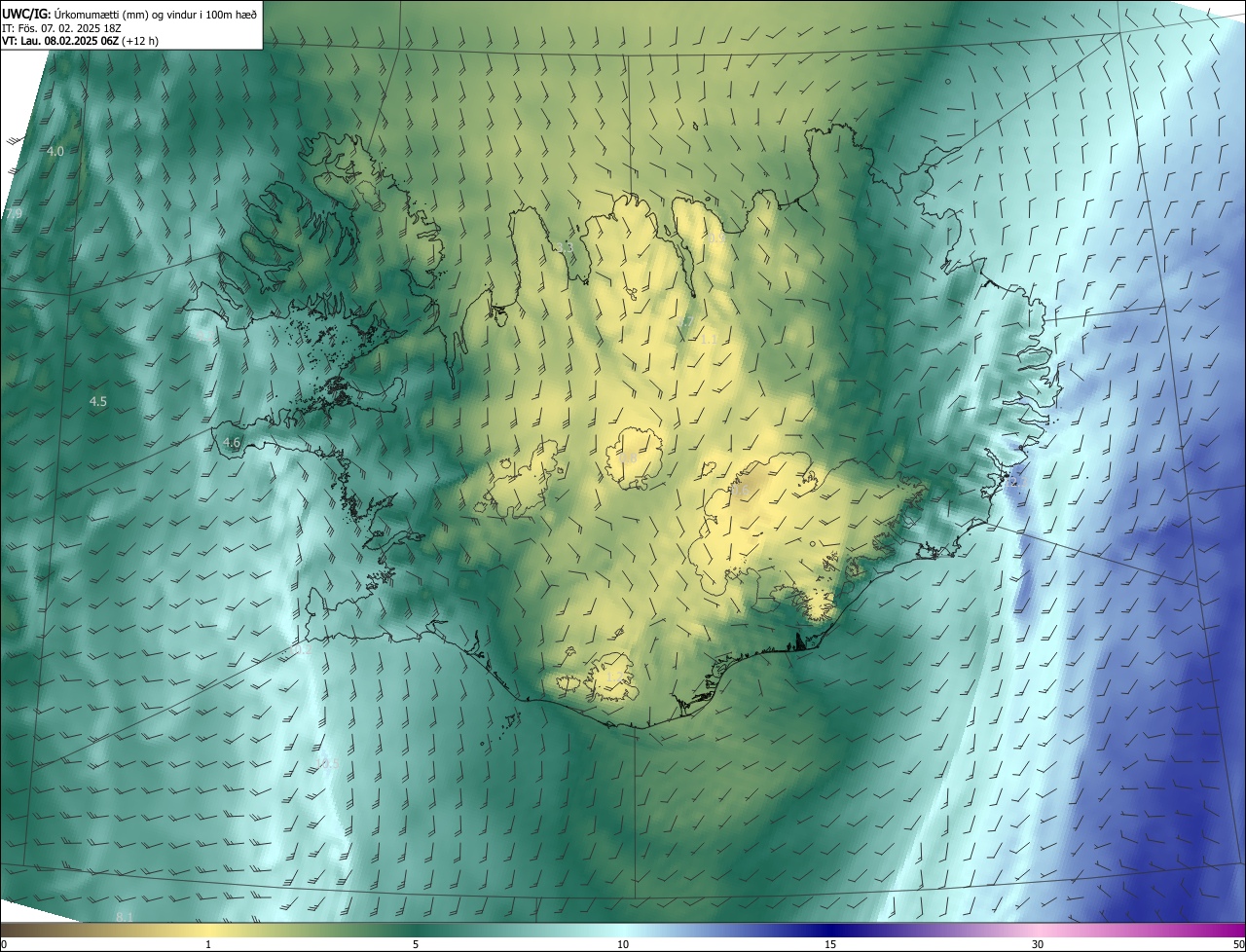Click the '8.1' value on the map
Screen dimensions: 1246x952
pyautogui.click(x=125, y=917)
